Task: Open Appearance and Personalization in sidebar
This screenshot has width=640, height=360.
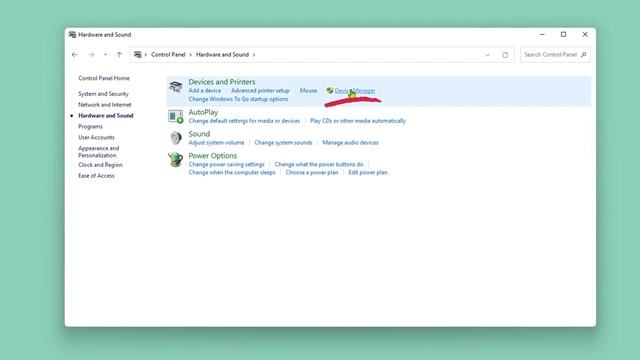Action: tap(99, 152)
